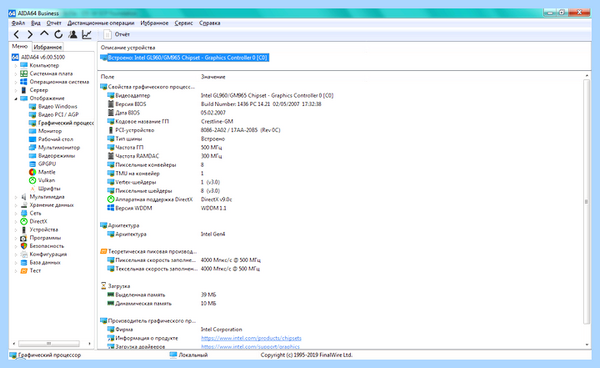Click the Отчёт report button
This screenshot has height=368, width=600.
click(x=117, y=34)
